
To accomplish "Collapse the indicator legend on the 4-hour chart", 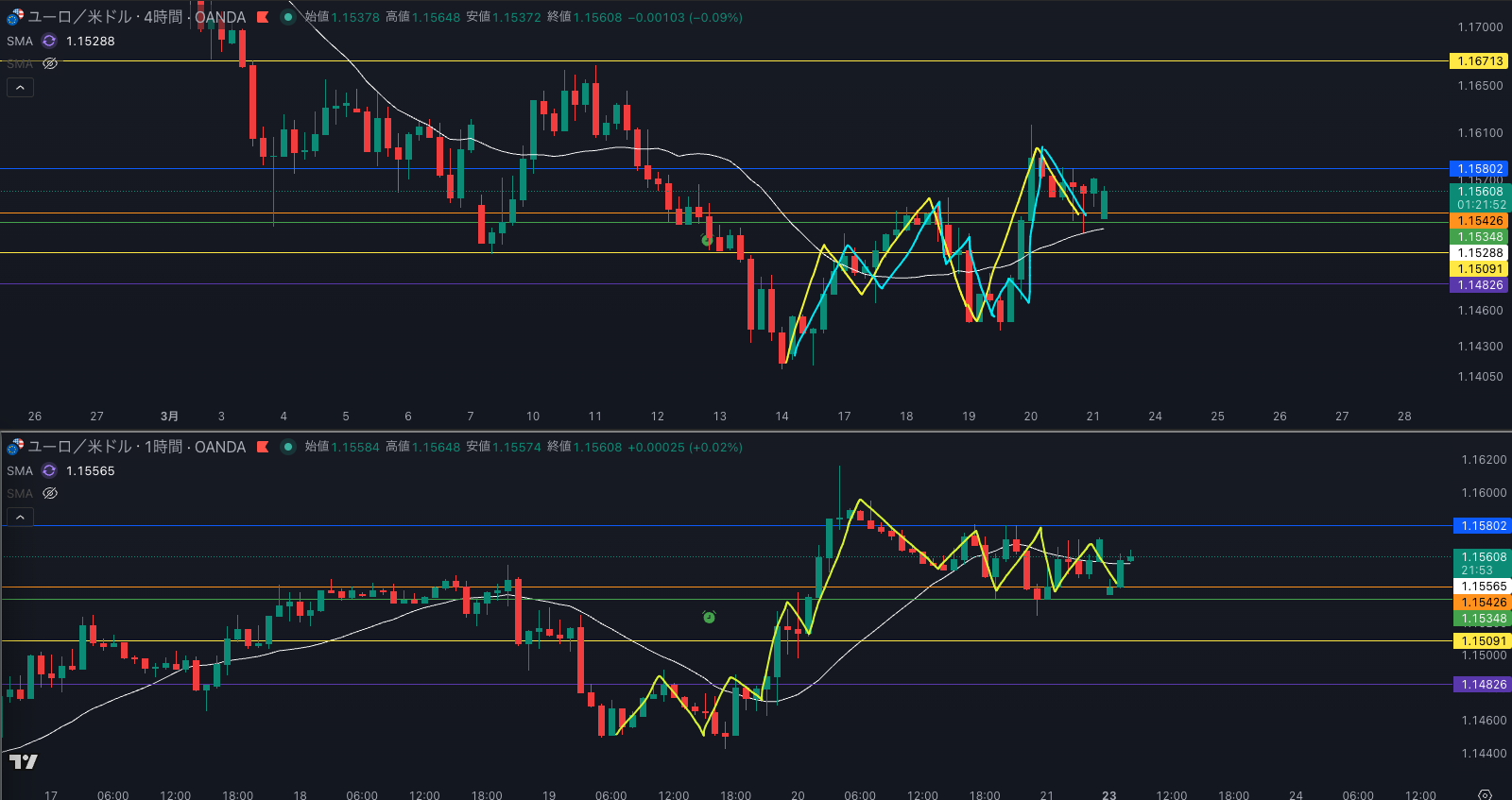I will pyautogui.click(x=20, y=88).
